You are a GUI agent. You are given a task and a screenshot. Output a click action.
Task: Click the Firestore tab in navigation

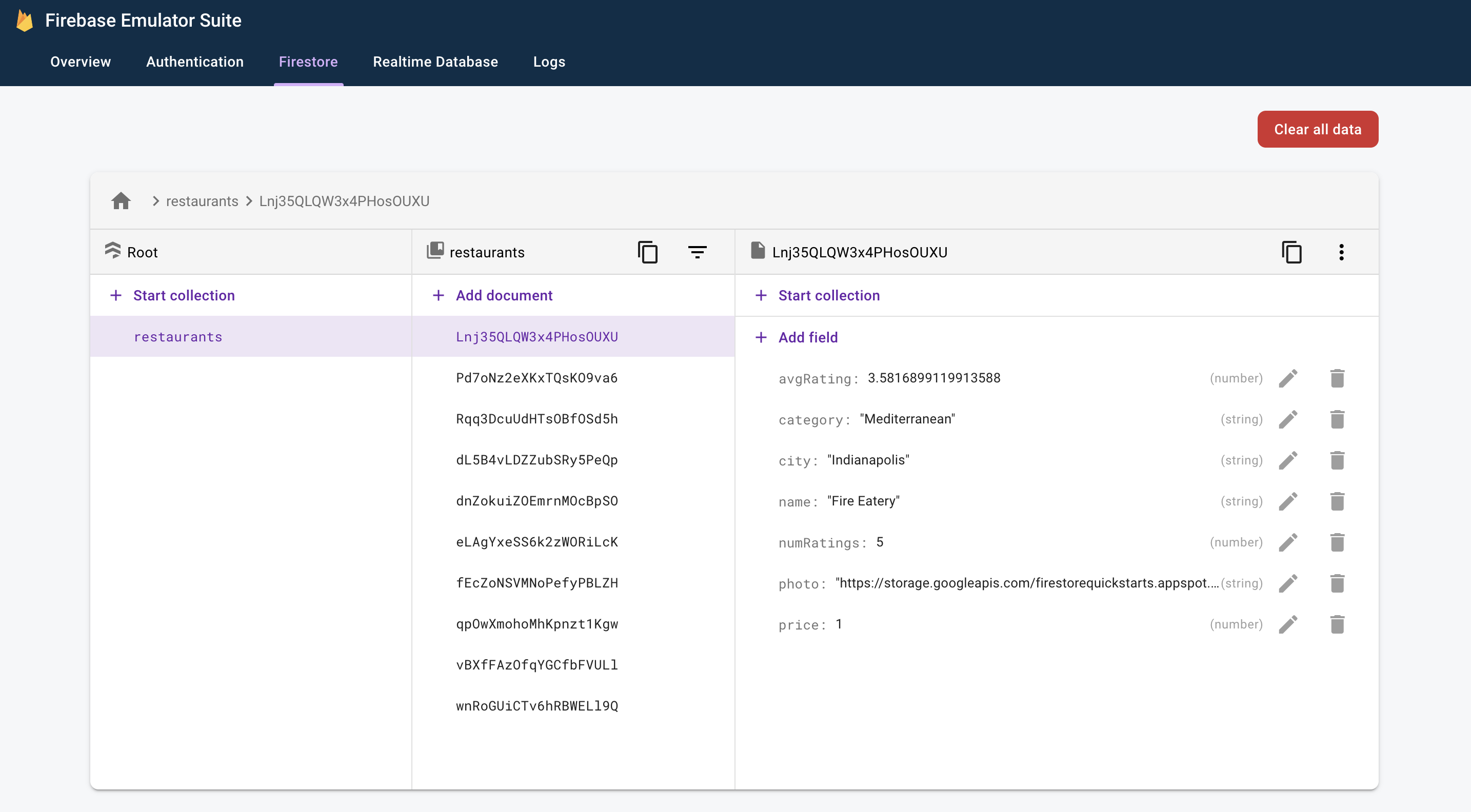coord(309,61)
